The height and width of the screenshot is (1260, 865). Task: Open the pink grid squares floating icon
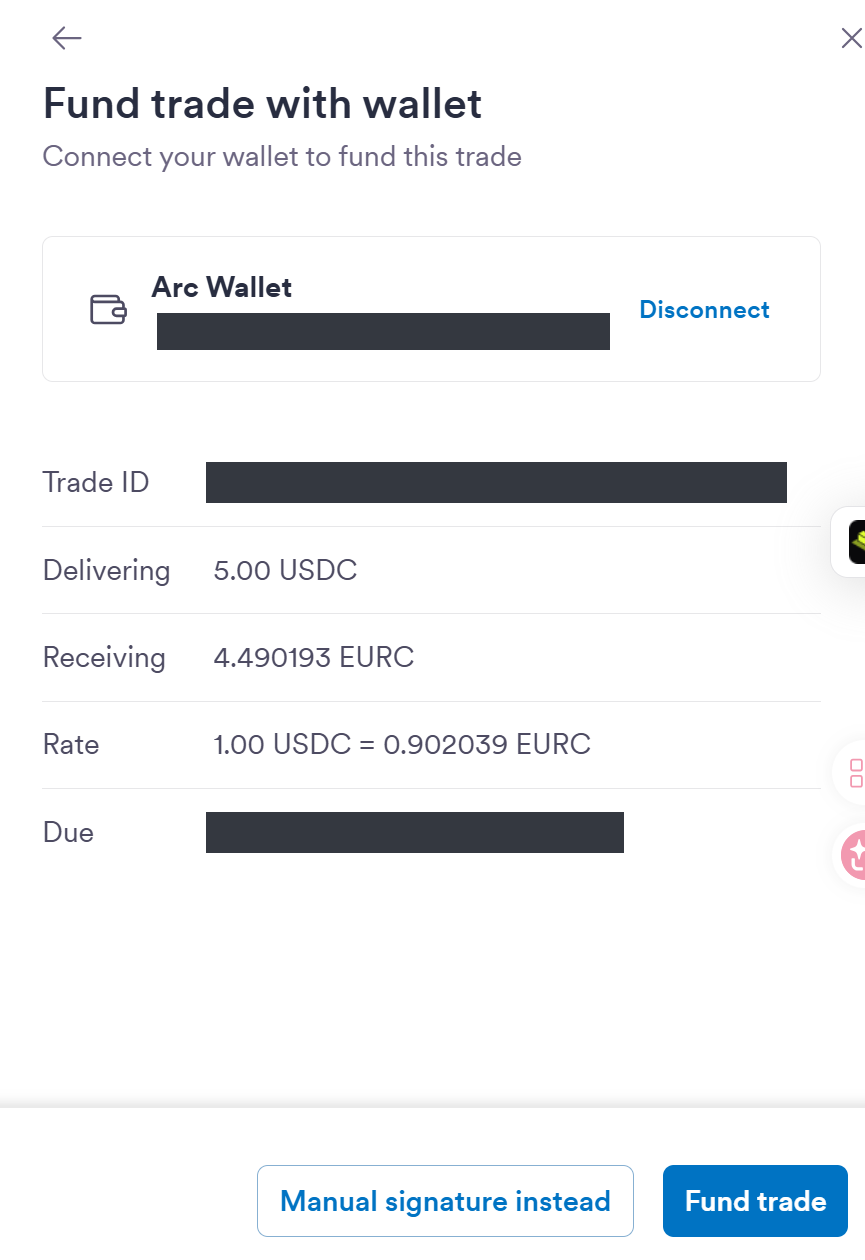tap(855, 772)
